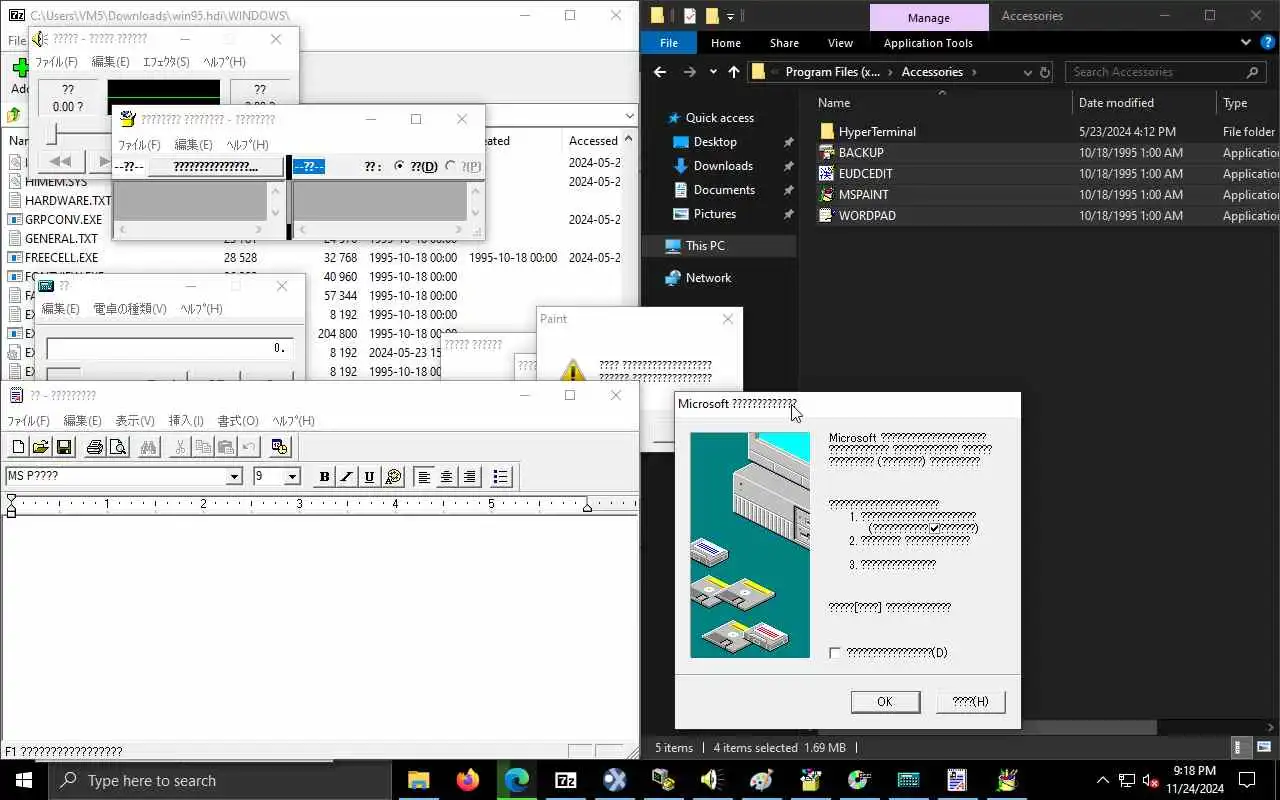Expand the MS P font name dropdown
Screen dimensions: 1280x800
coord(234,477)
